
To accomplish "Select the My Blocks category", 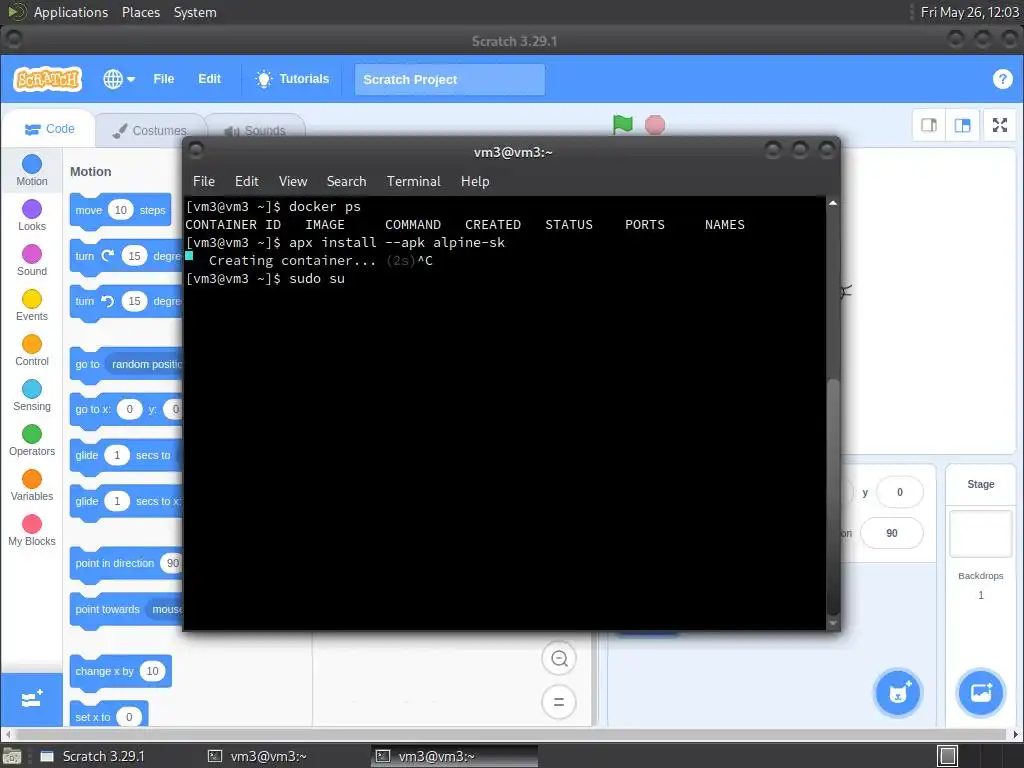I will (x=31, y=531).
